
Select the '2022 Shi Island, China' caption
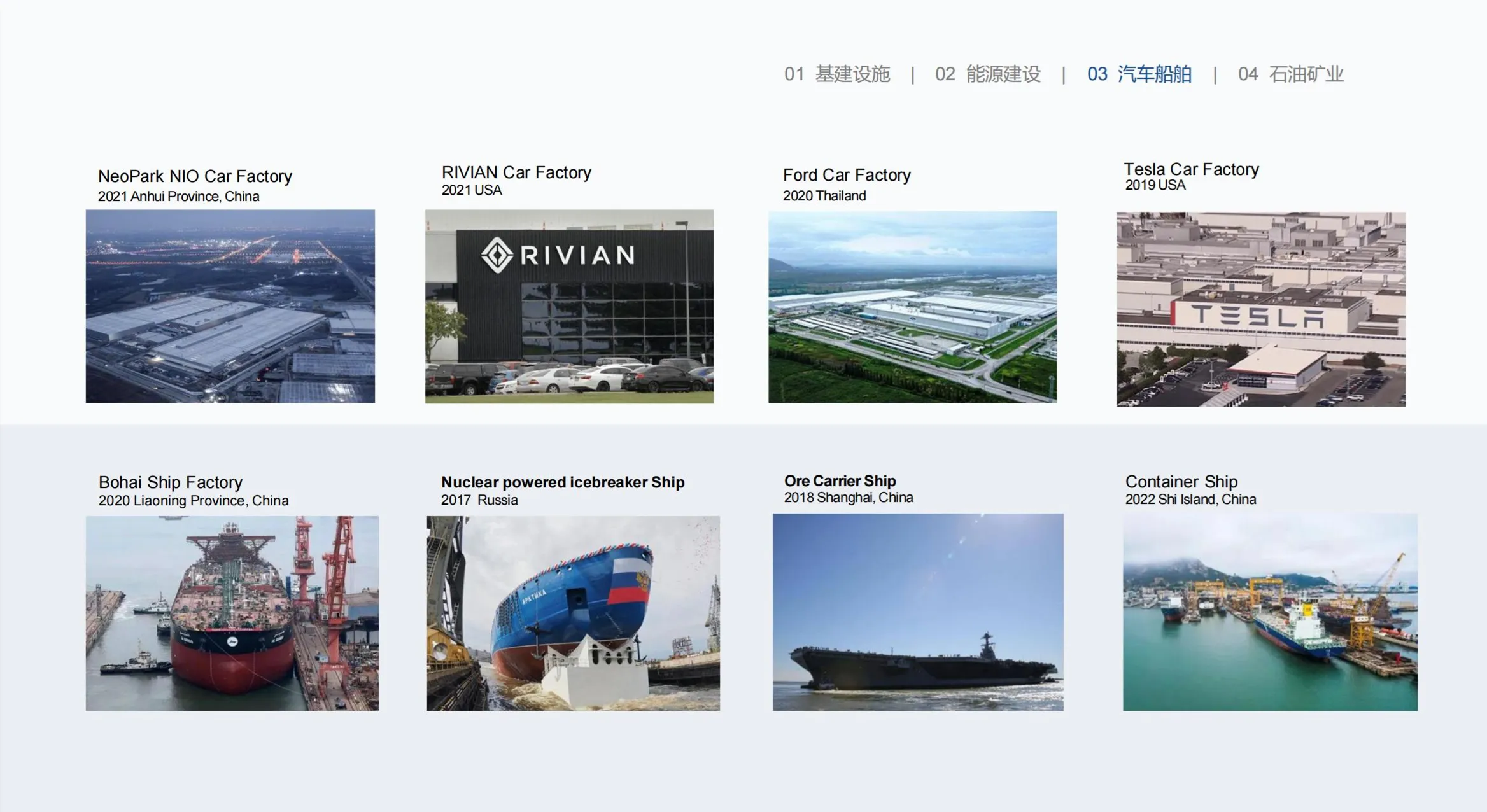tap(1190, 500)
